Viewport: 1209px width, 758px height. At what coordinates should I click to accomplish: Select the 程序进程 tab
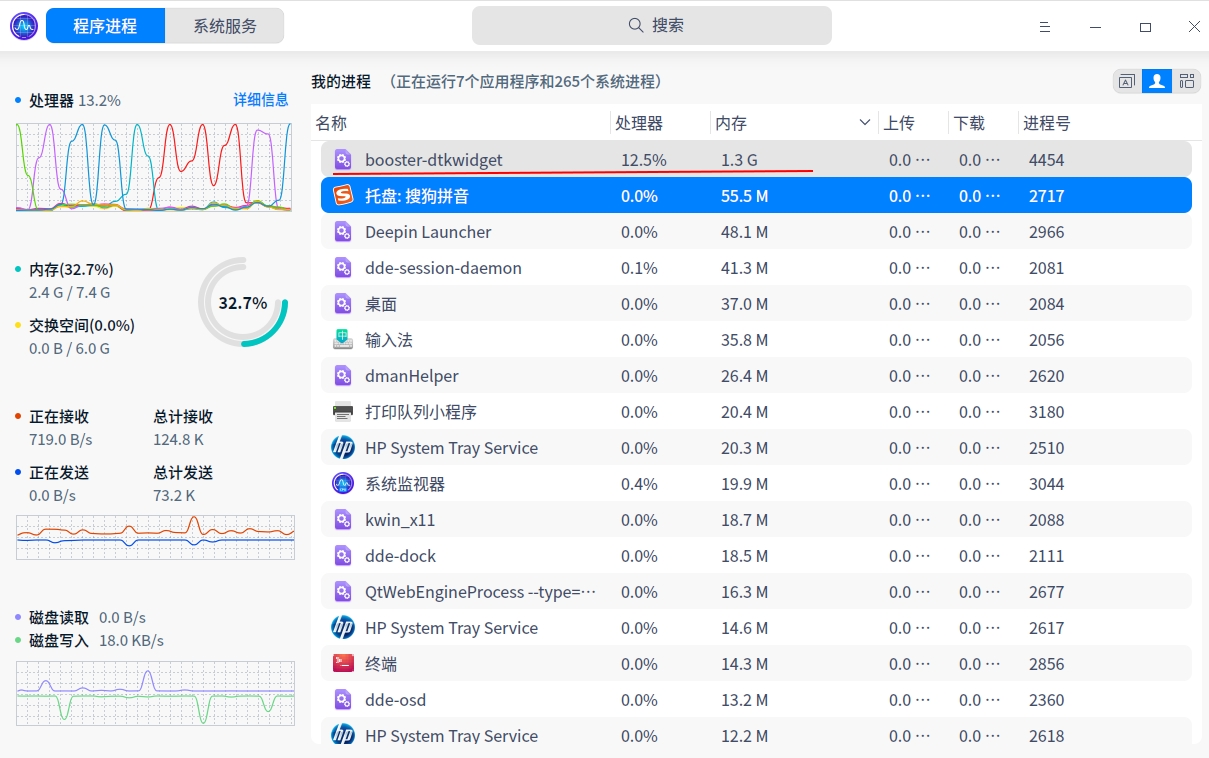click(x=105, y=25)
